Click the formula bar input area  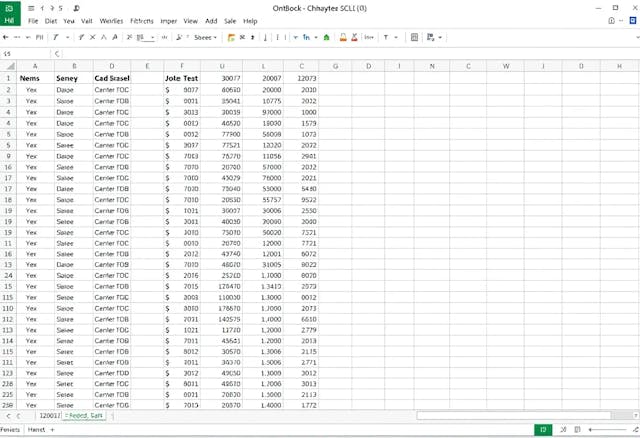pos(351,53)
